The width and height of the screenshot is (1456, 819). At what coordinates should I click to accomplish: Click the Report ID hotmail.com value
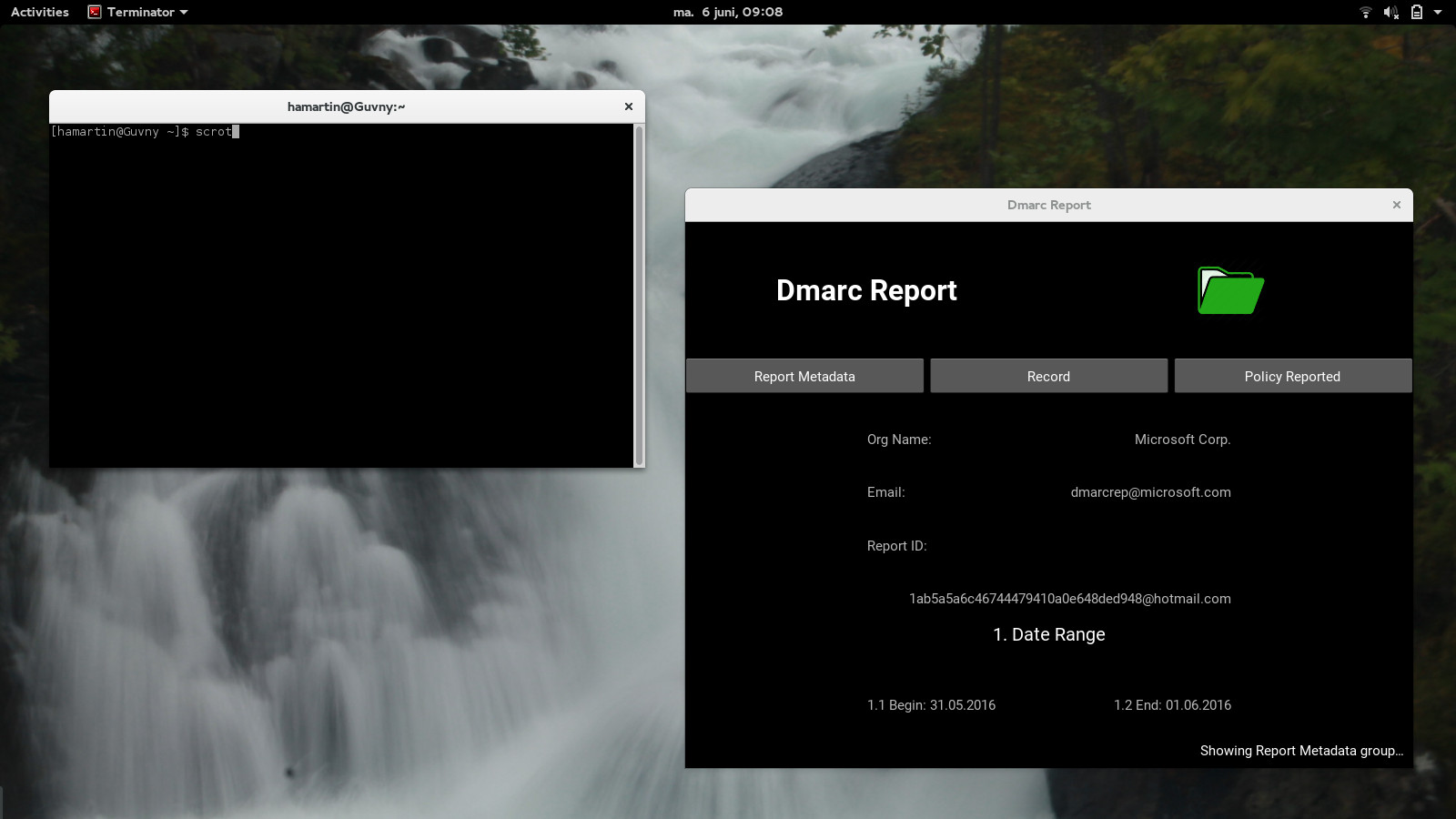[1070, 599]
